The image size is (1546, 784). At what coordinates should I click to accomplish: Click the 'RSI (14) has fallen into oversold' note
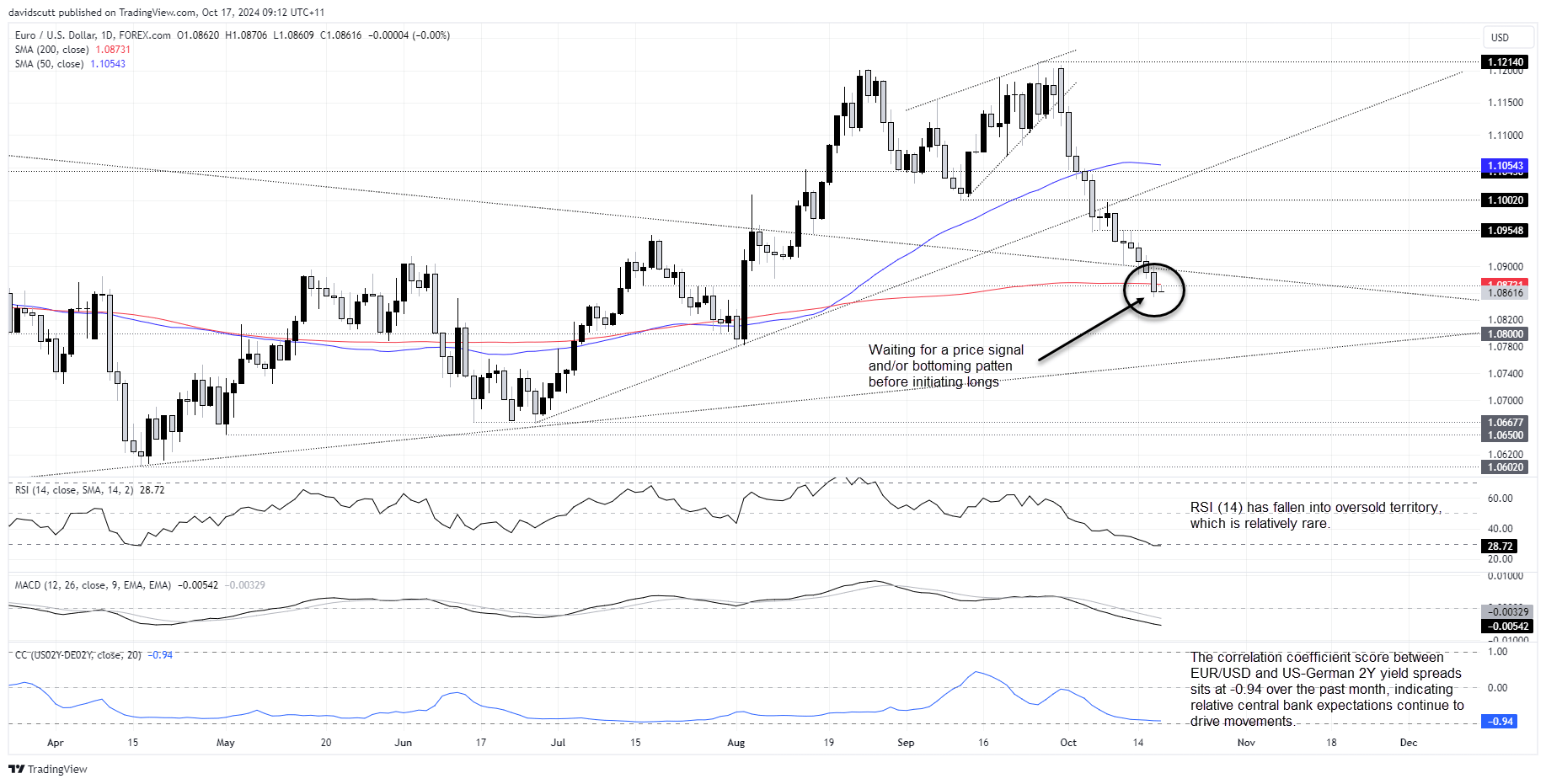pos(1316,515)
